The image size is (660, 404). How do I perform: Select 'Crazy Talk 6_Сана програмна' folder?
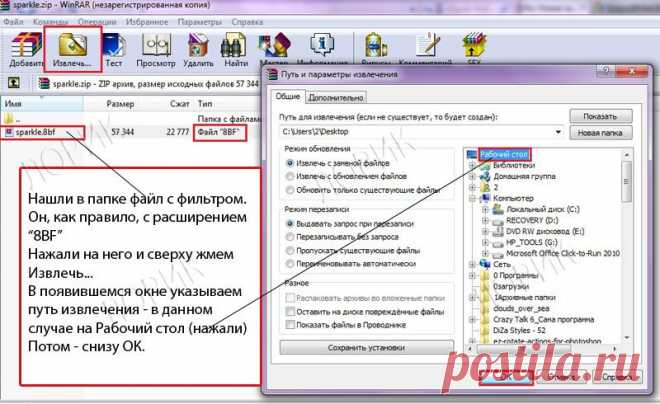coord(543,319)
